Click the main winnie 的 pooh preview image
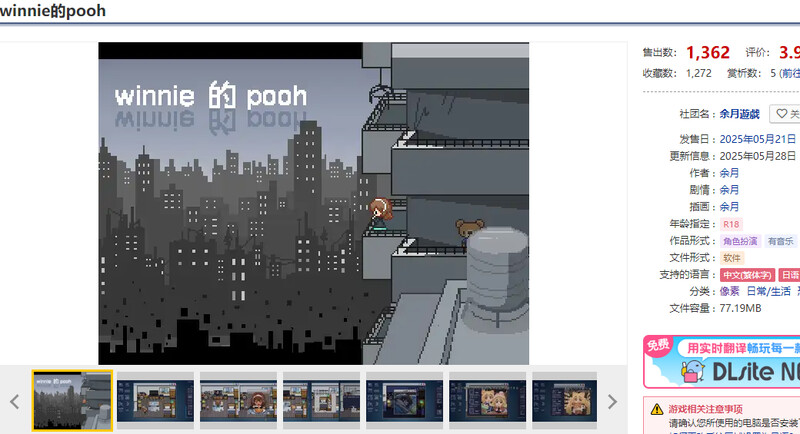Viewport: 800px width, 434px height. [313, 203]
